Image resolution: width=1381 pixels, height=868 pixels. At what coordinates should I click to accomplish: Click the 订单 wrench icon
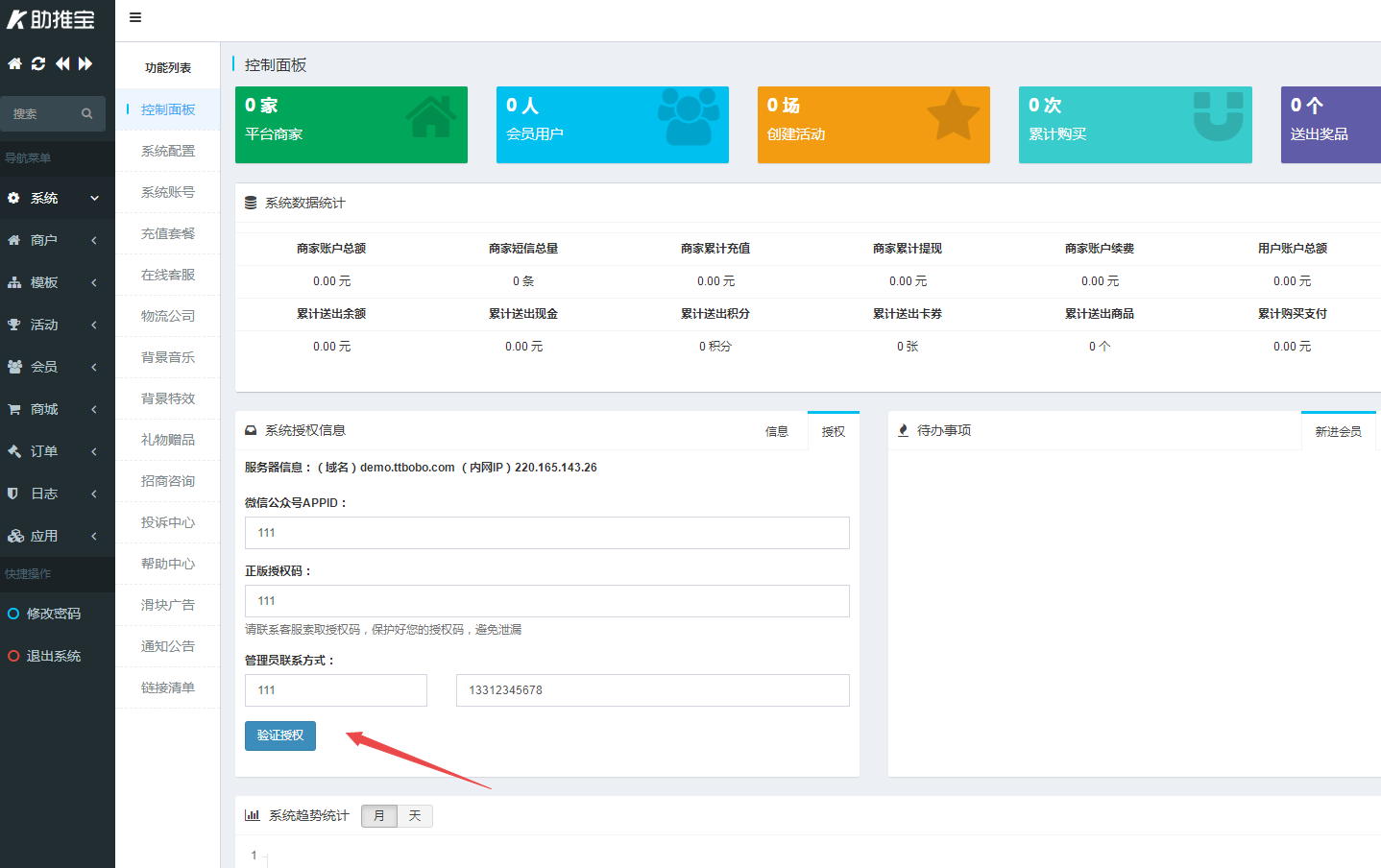pos(14,451)
